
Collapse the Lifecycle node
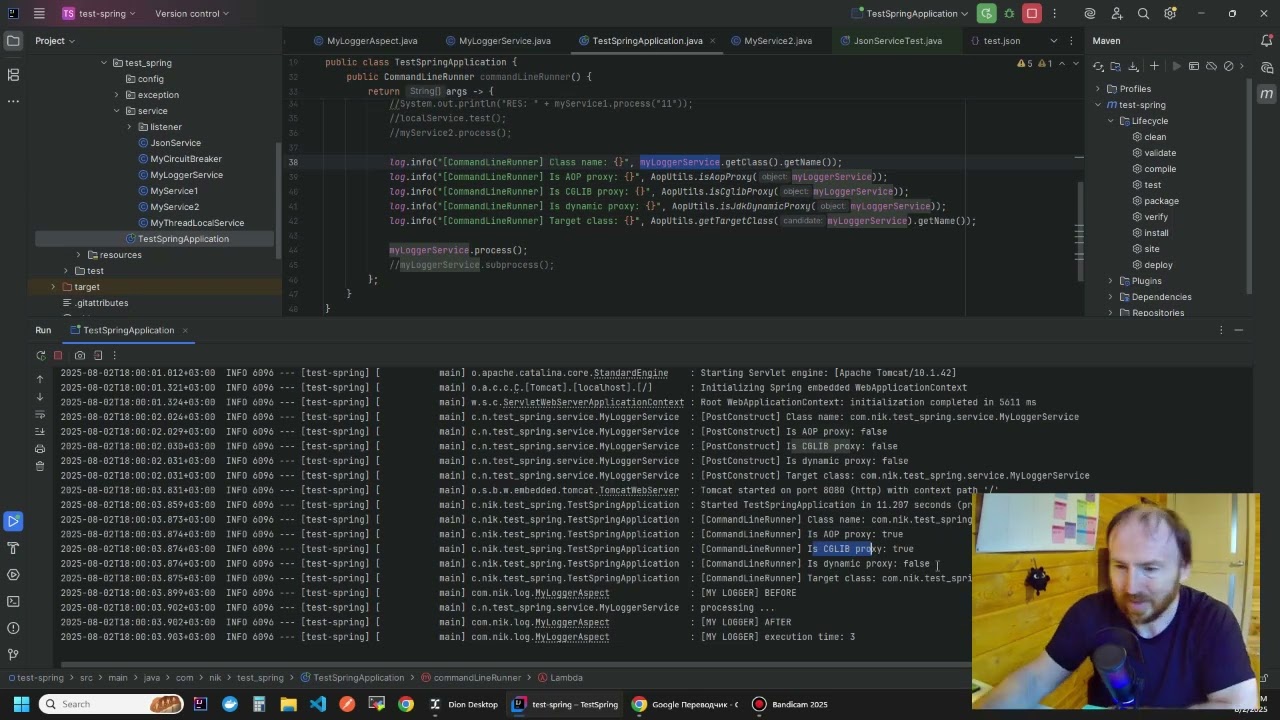click(1110, 121)
